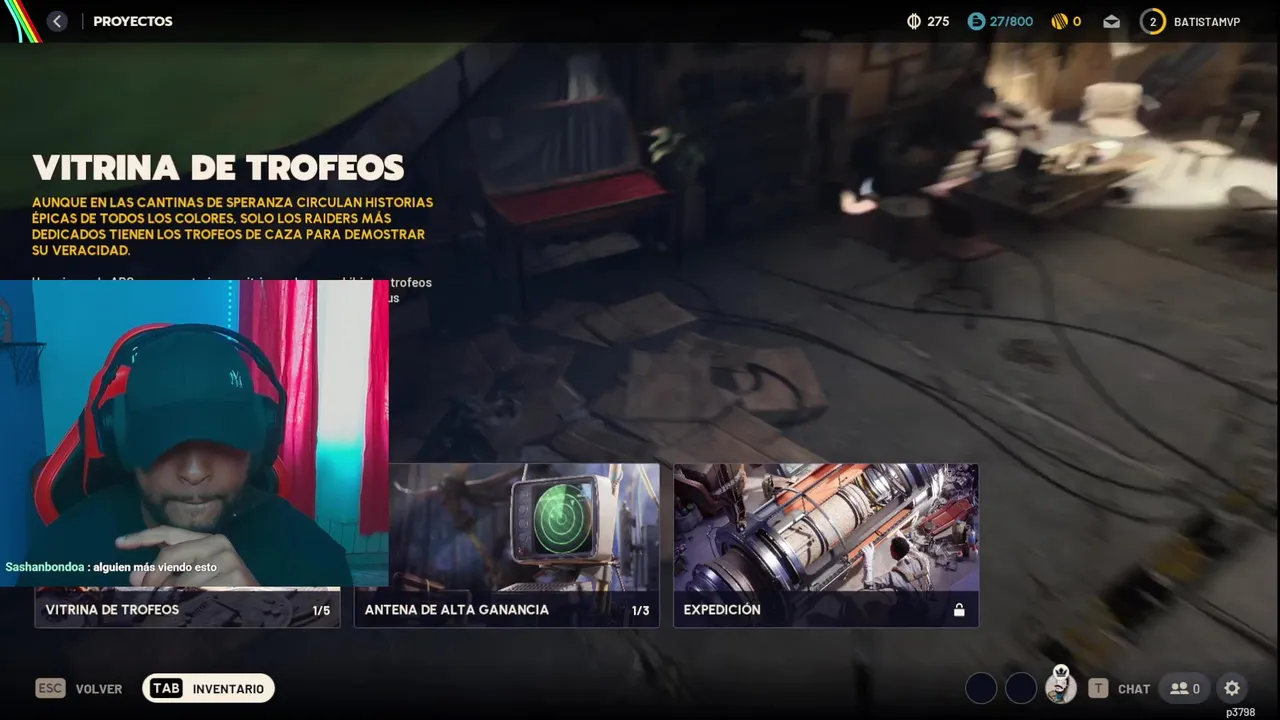Screen dimensions: 1280x720
Task: Click the VITRINA DE TROFEOS heading
Action: point(218,168)
